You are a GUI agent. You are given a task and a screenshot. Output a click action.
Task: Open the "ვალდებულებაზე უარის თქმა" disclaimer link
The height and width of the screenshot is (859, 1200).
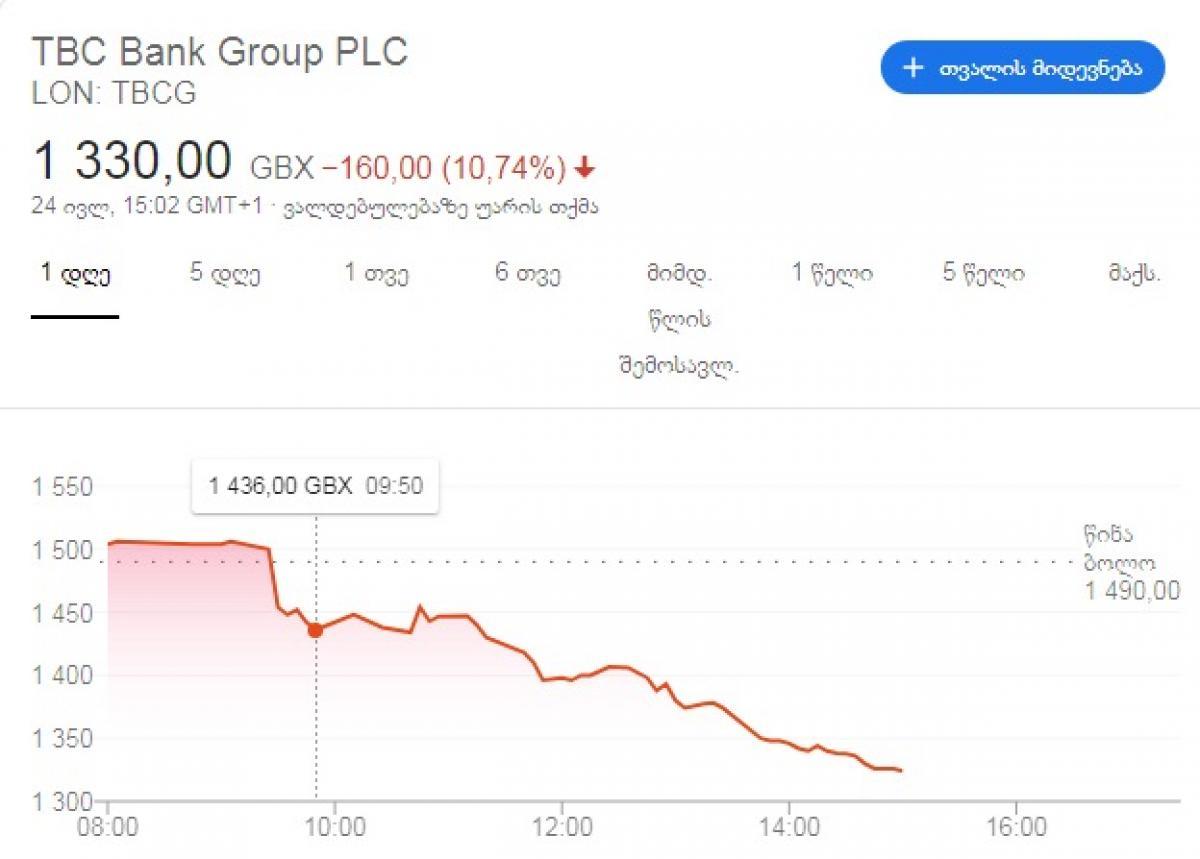(x=442, y=207)
